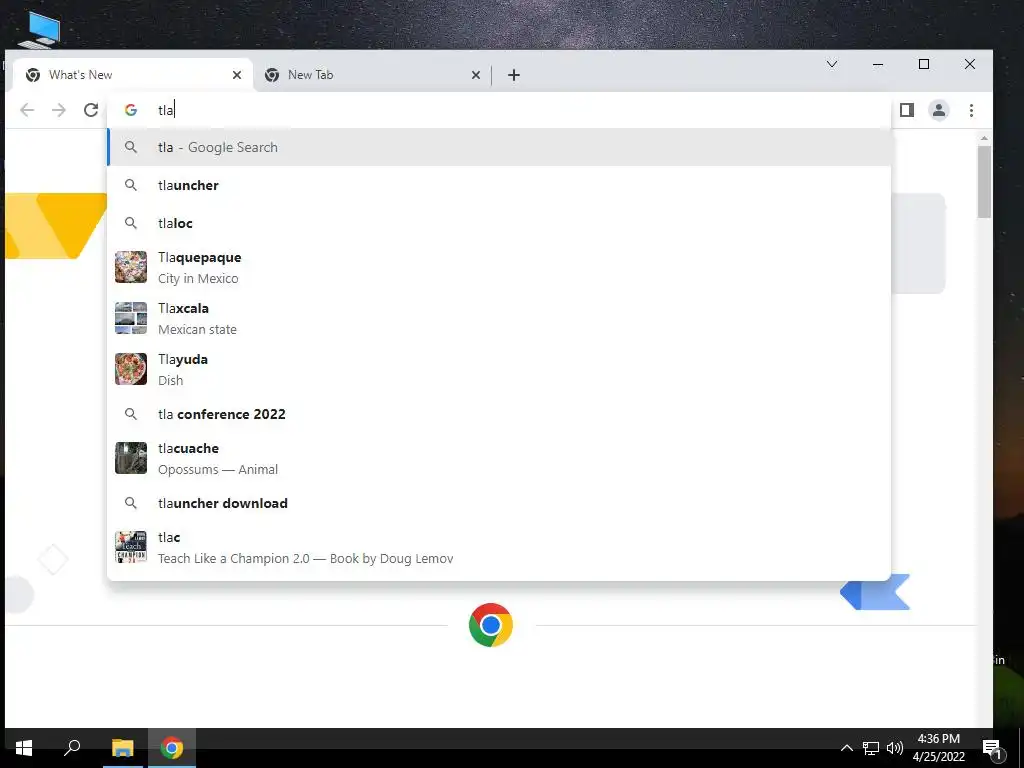1024x768 pixels.
Task: Click the Chrome logo on the page
Action: (490, 625)
